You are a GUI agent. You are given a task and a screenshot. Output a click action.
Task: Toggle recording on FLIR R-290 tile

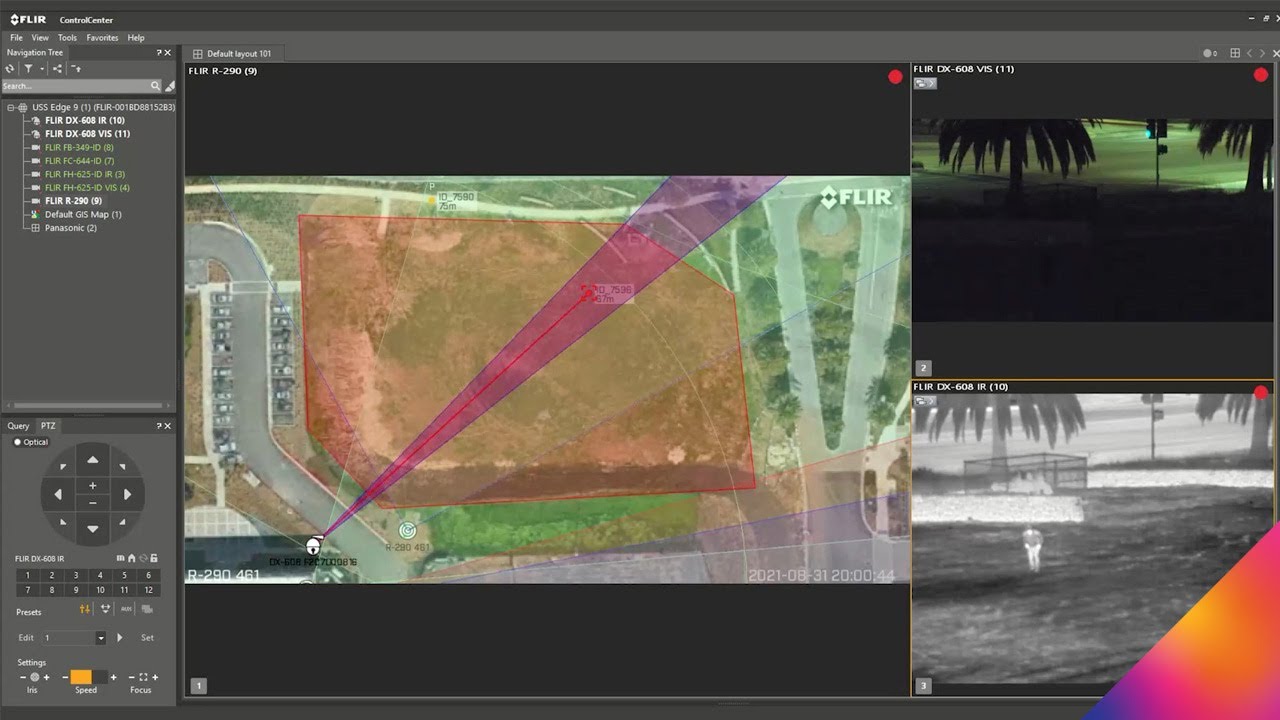895,77
